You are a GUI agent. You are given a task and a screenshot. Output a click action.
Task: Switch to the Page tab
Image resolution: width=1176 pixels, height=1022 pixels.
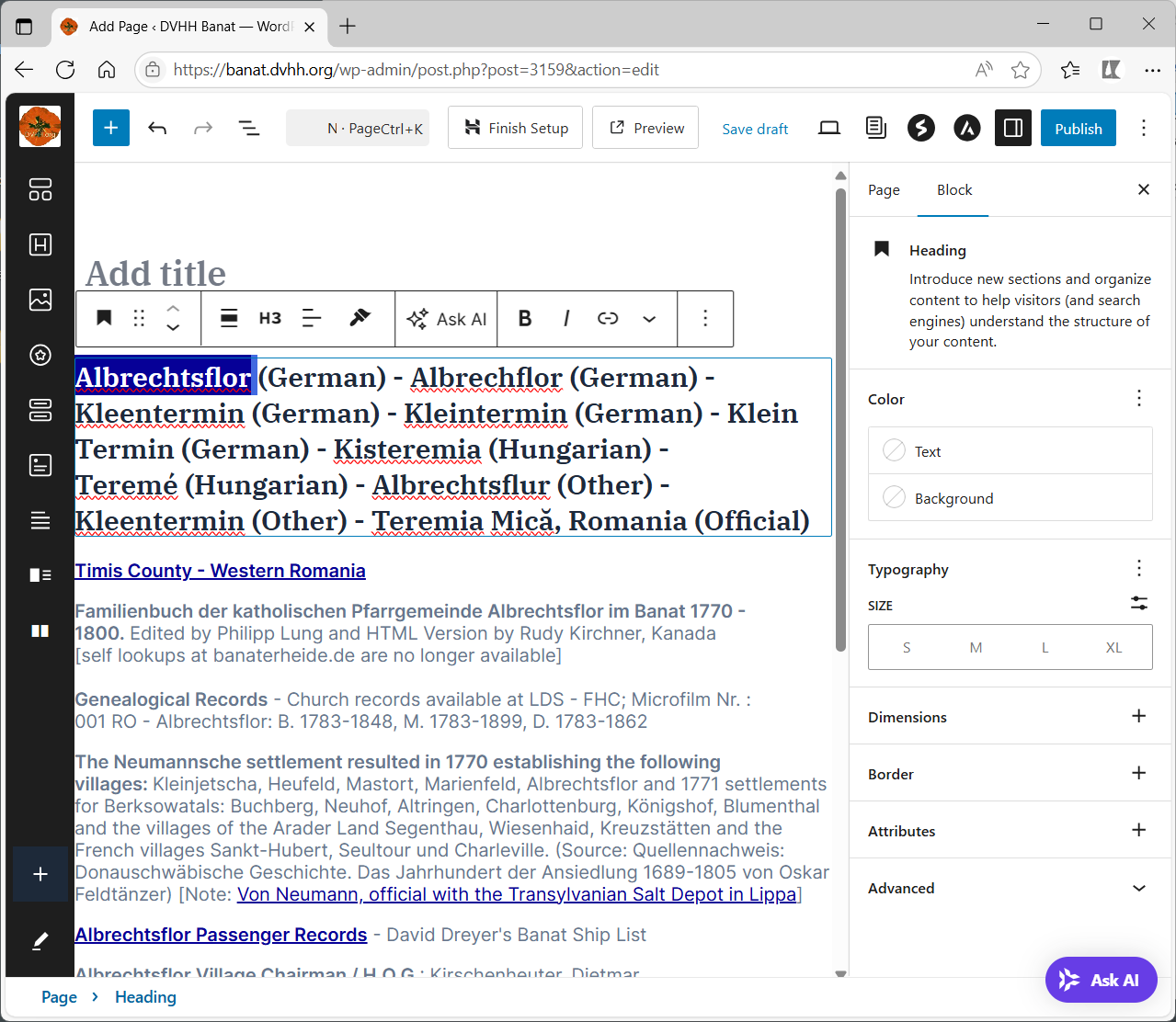[x=884, y=189]
